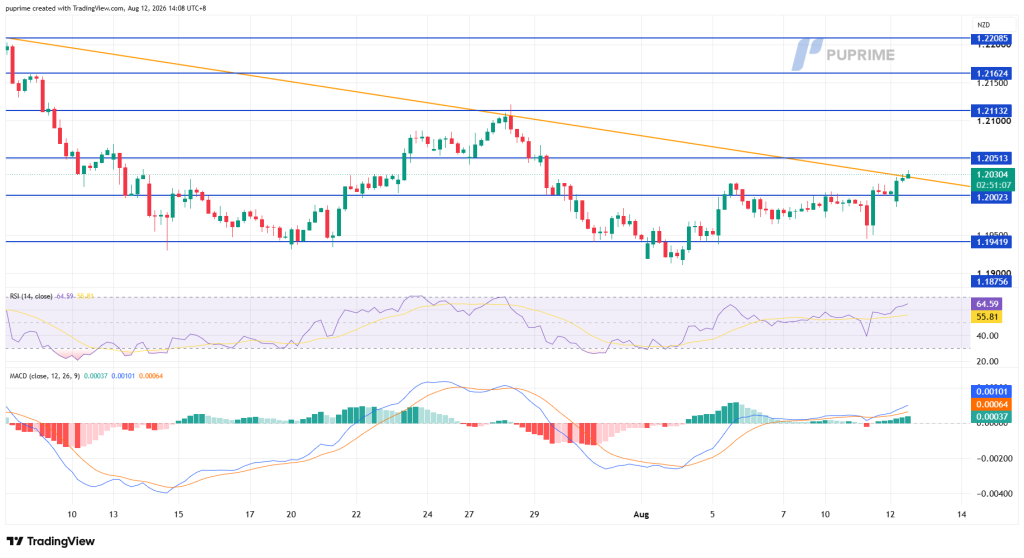Select the 1.21132 price level tag
The height and width of the screenshot is (558, 1024).
991,111
